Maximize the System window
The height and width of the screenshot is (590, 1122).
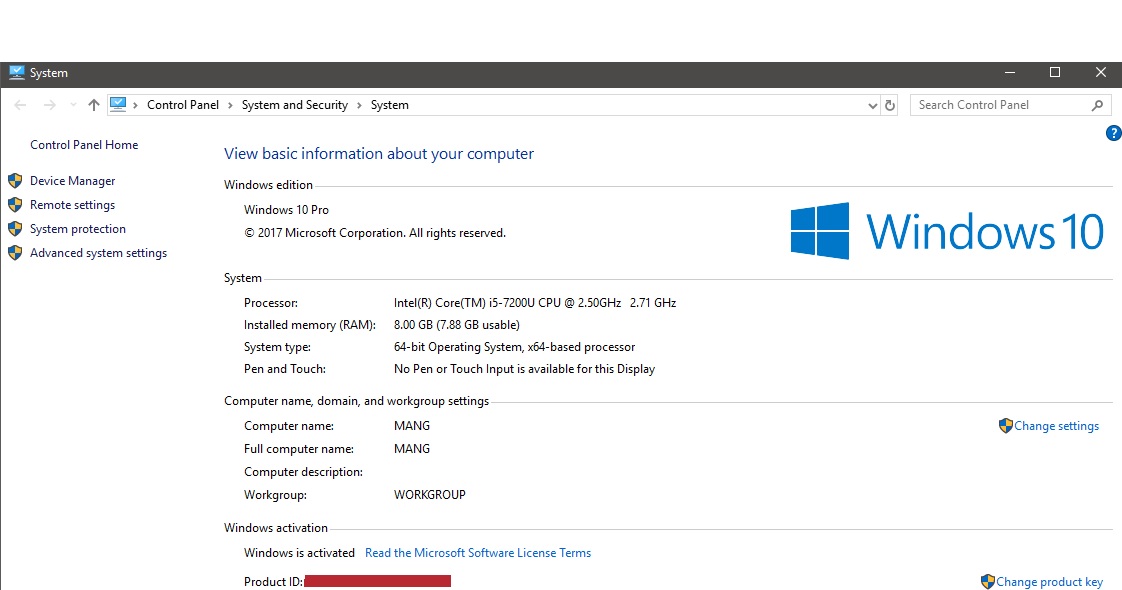pyautogui.click(x=1055, y=72)
